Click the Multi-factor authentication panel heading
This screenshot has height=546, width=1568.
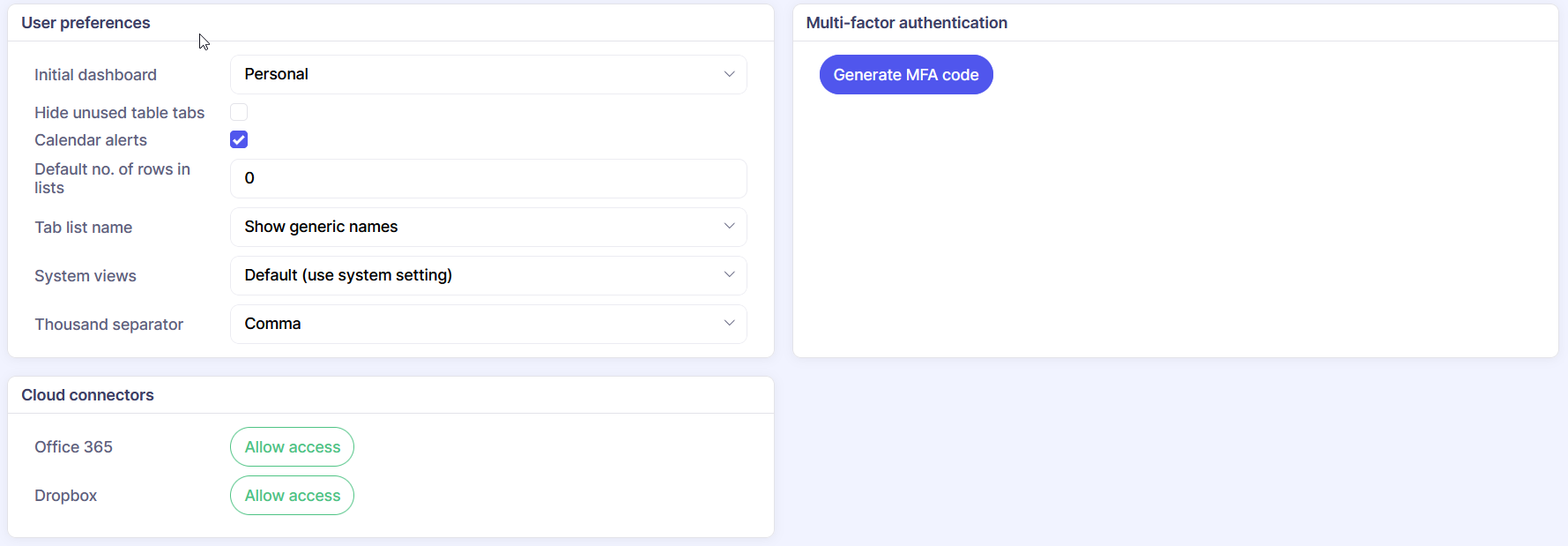[x=906, y=23]
